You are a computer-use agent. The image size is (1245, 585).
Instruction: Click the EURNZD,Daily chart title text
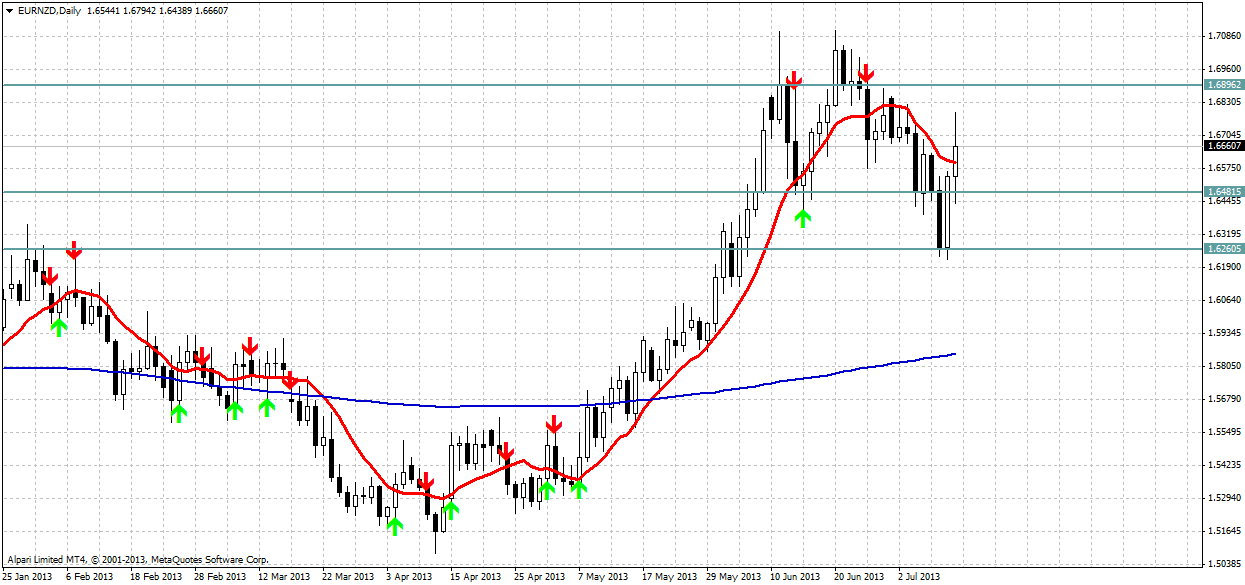click(50, 10)
